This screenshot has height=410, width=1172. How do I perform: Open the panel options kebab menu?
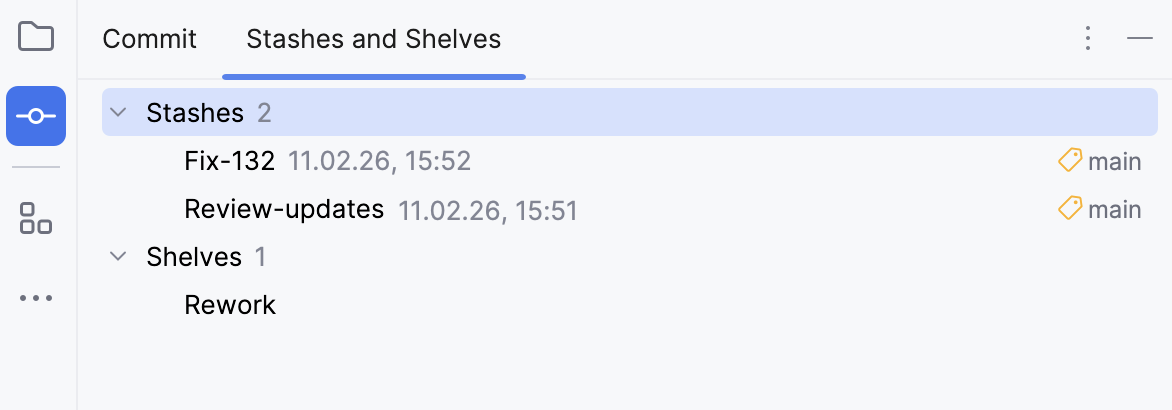click(x=1088, y=39)
